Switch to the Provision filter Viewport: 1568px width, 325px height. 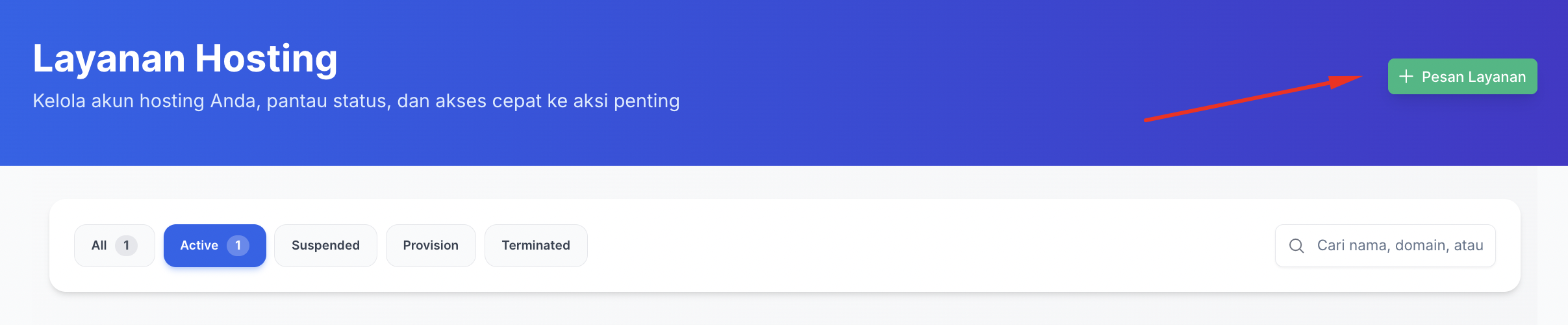pos(431,246)
